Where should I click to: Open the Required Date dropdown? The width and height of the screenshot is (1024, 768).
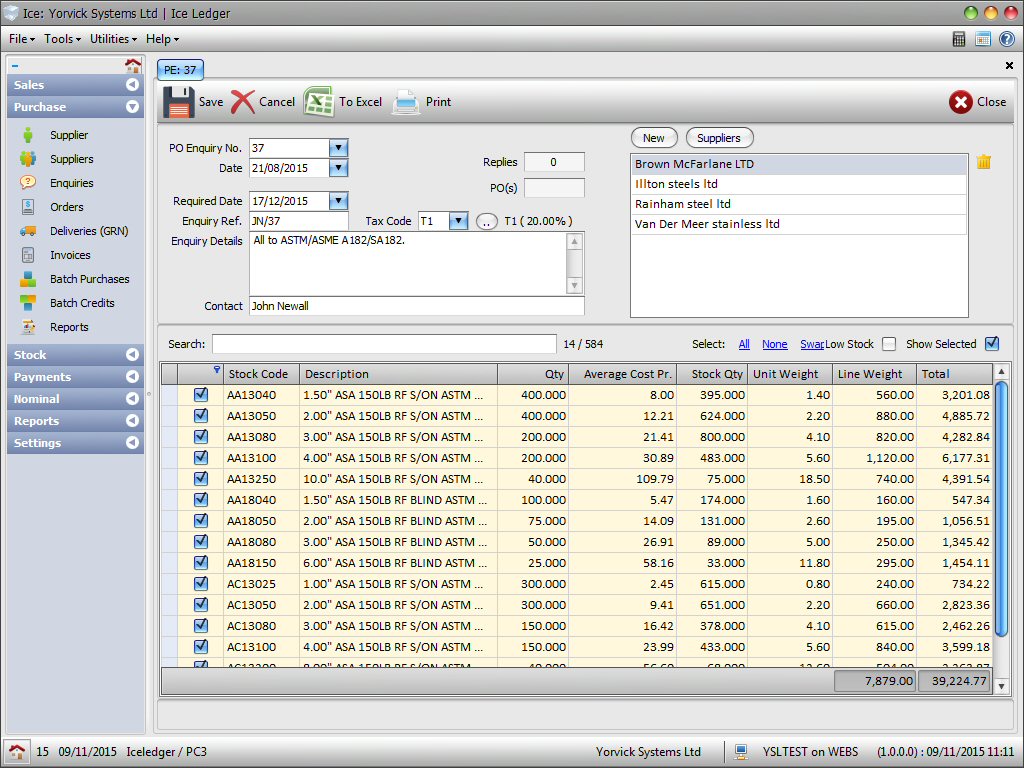[x=338, y=201]
